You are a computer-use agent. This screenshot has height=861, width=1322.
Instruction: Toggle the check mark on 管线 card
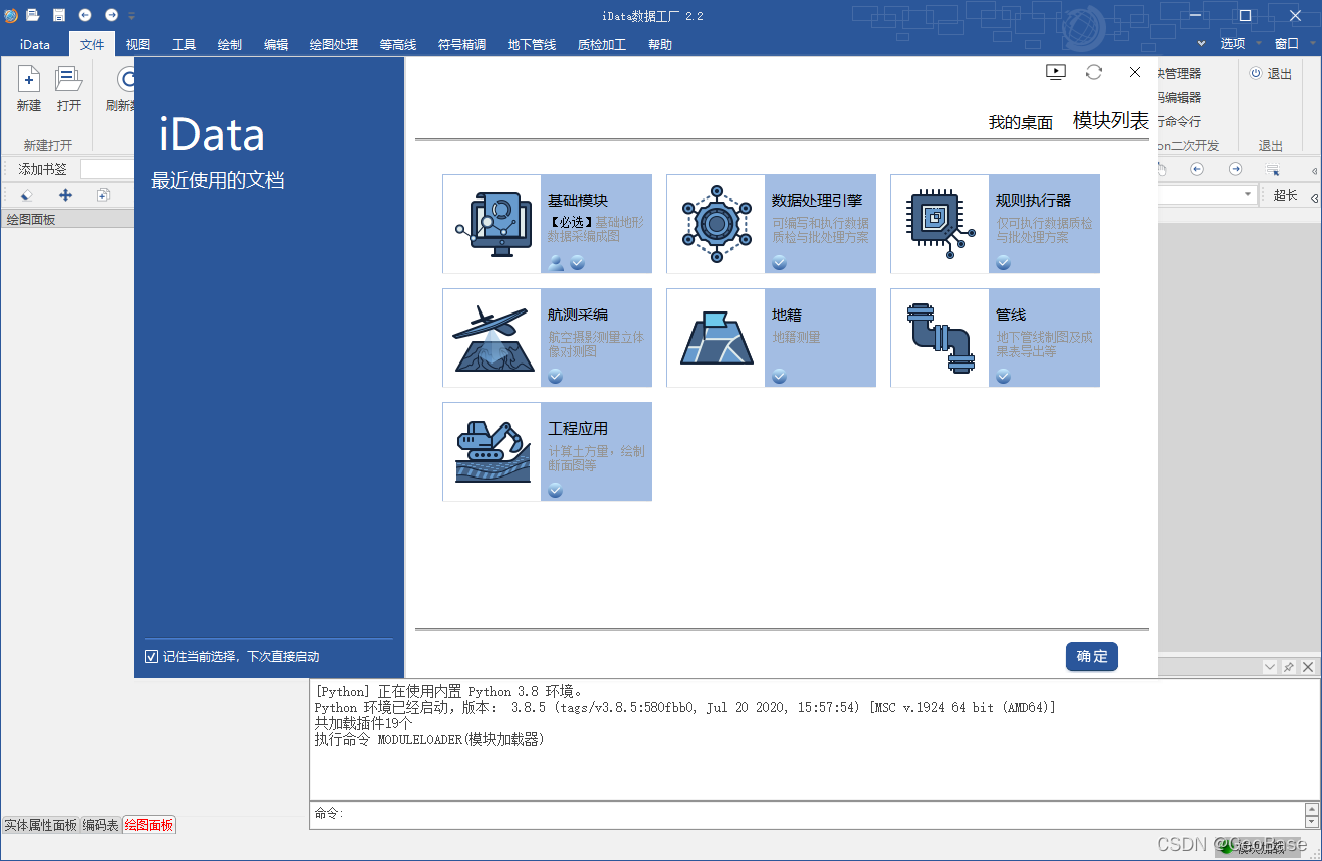tap(1004, 377)
